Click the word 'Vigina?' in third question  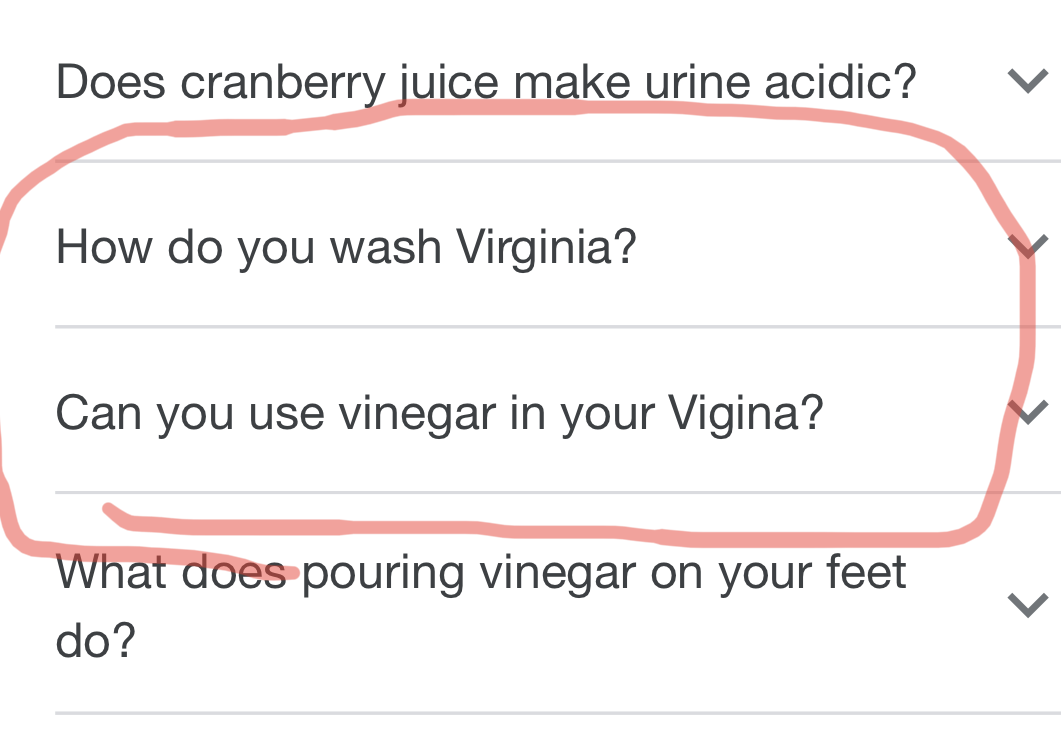click(x=746, y=413)
